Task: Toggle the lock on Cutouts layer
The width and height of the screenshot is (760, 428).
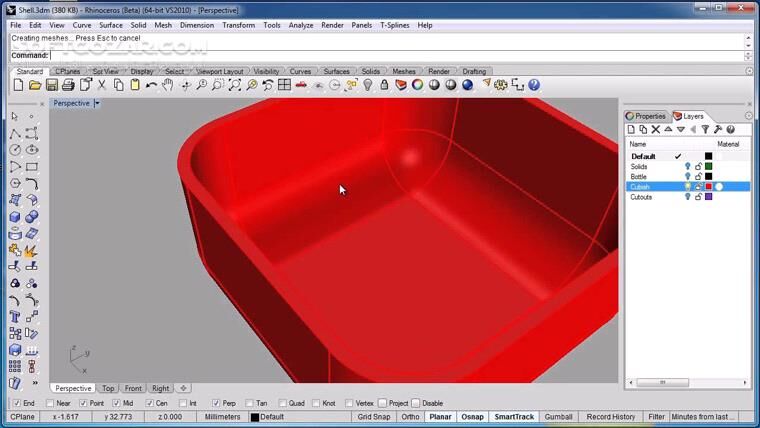Action: (698, 197)
